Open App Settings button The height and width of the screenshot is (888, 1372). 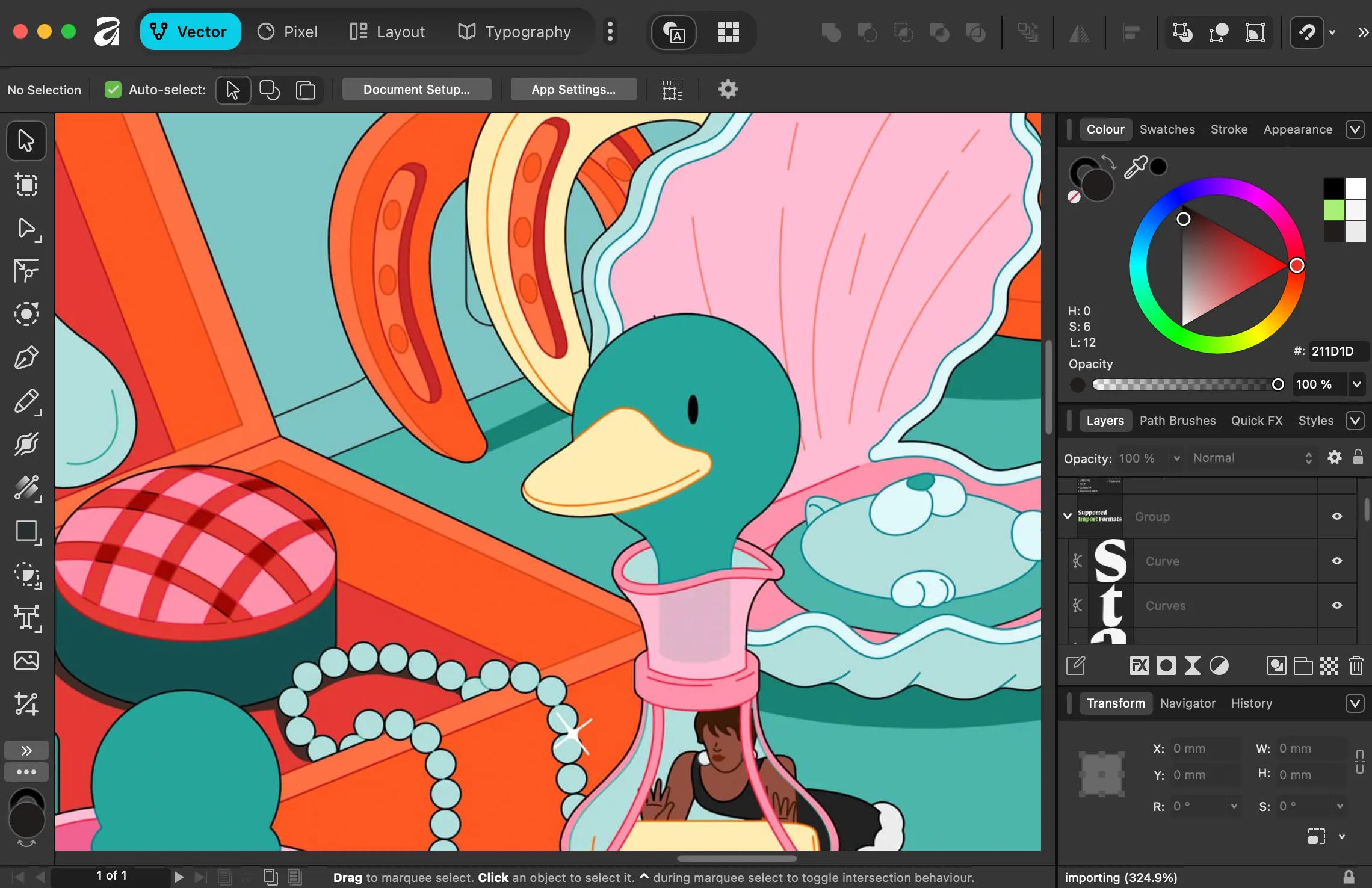click(573, 90)
